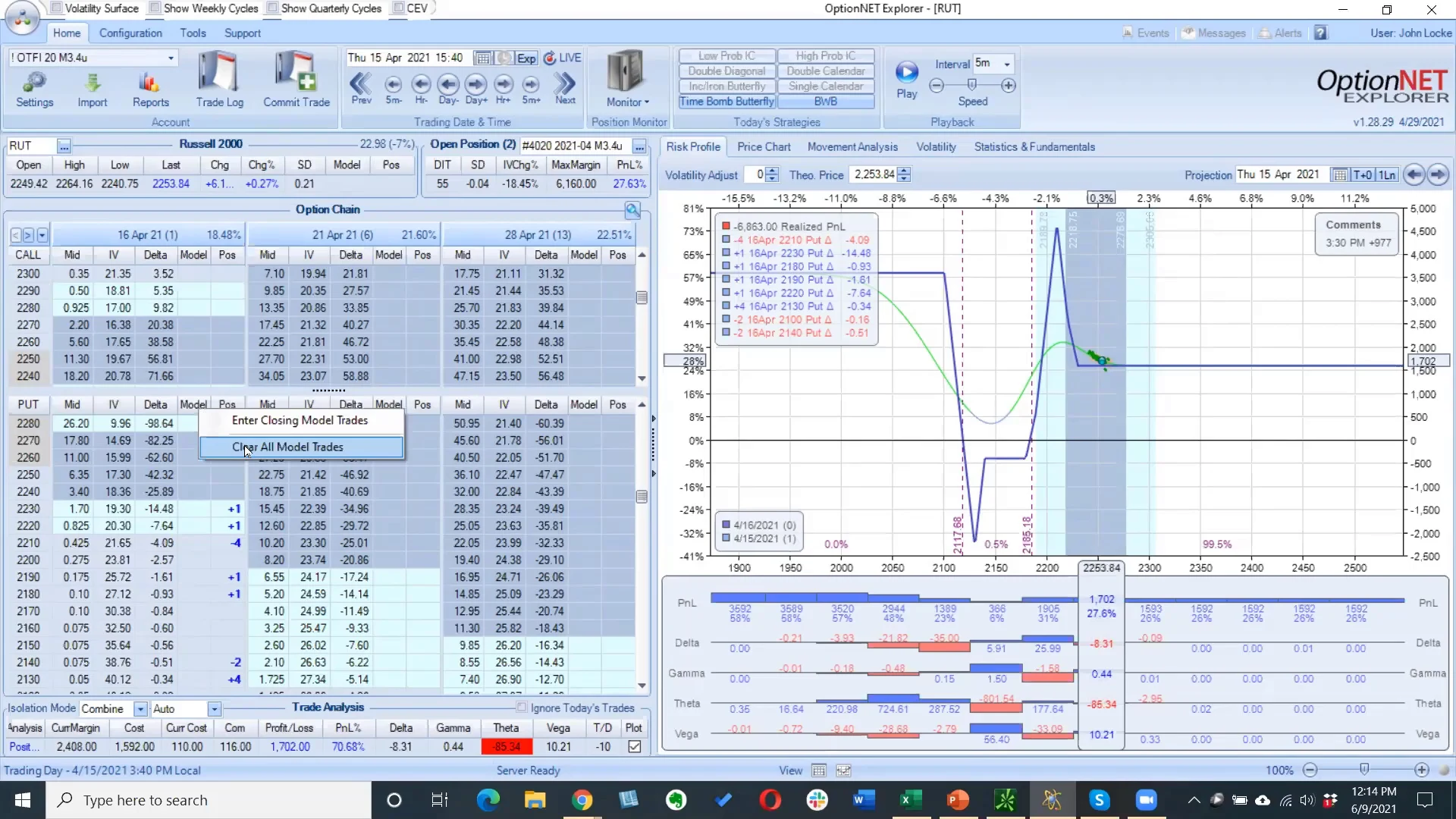Click the Import icon
The image size is (1456, 819).
pyautogui.click(x=92, y=89)
